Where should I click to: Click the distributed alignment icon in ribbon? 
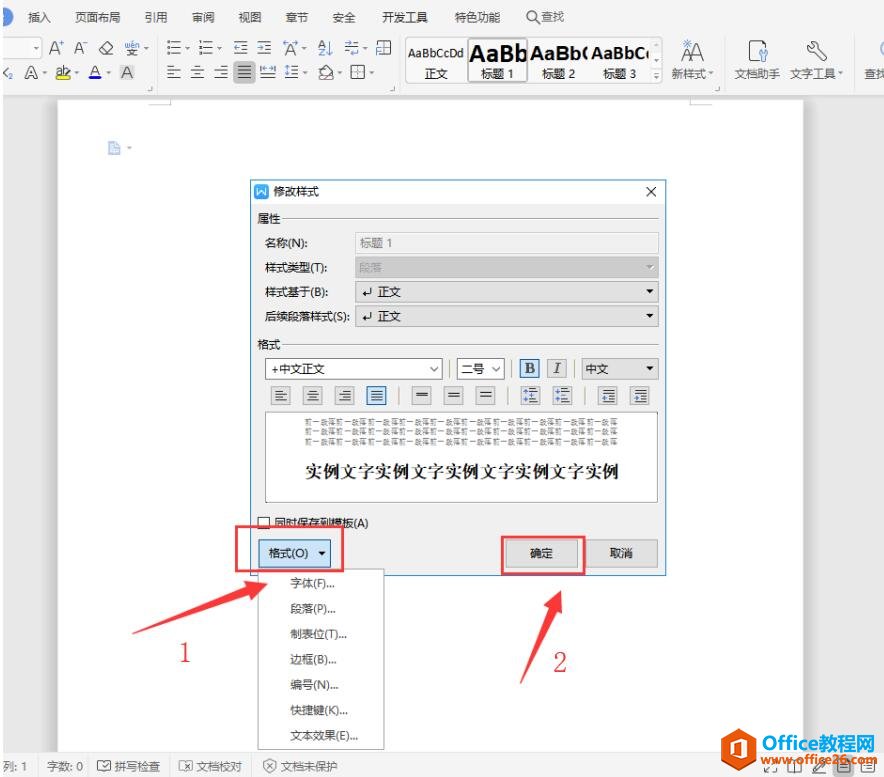click(268, 72)
